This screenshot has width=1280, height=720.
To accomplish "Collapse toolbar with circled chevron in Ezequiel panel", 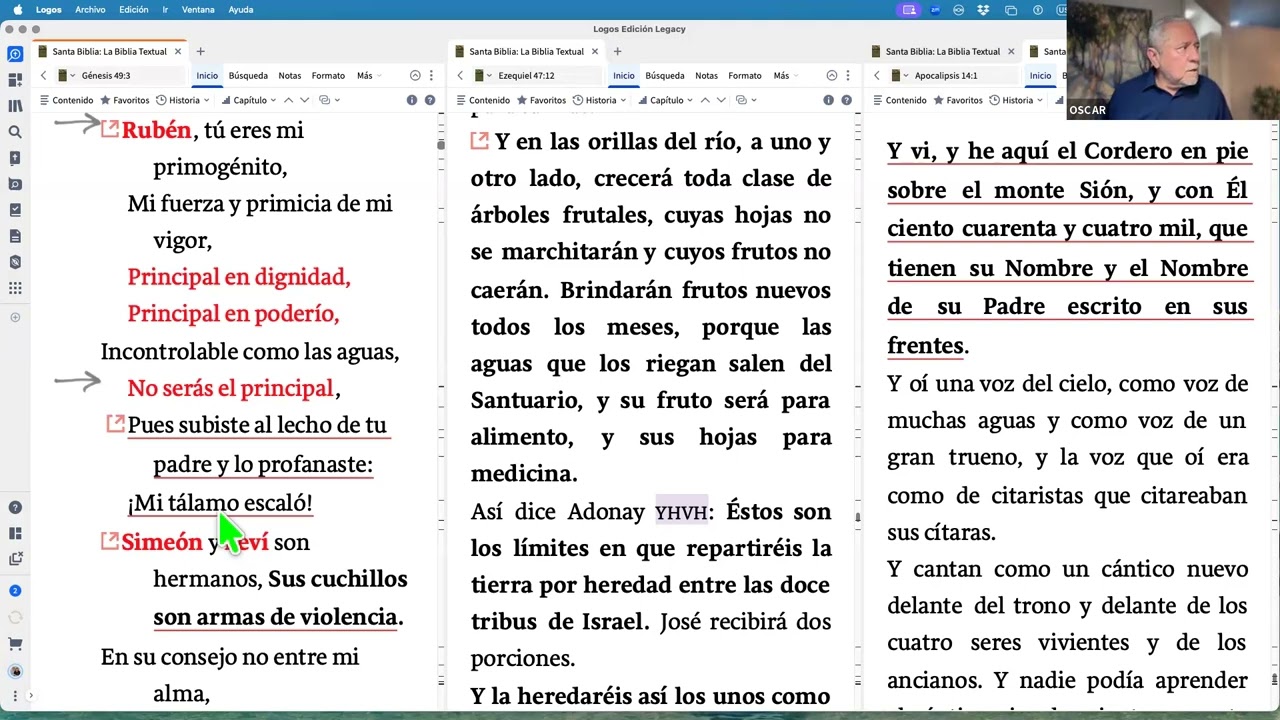I will [832, 75].
